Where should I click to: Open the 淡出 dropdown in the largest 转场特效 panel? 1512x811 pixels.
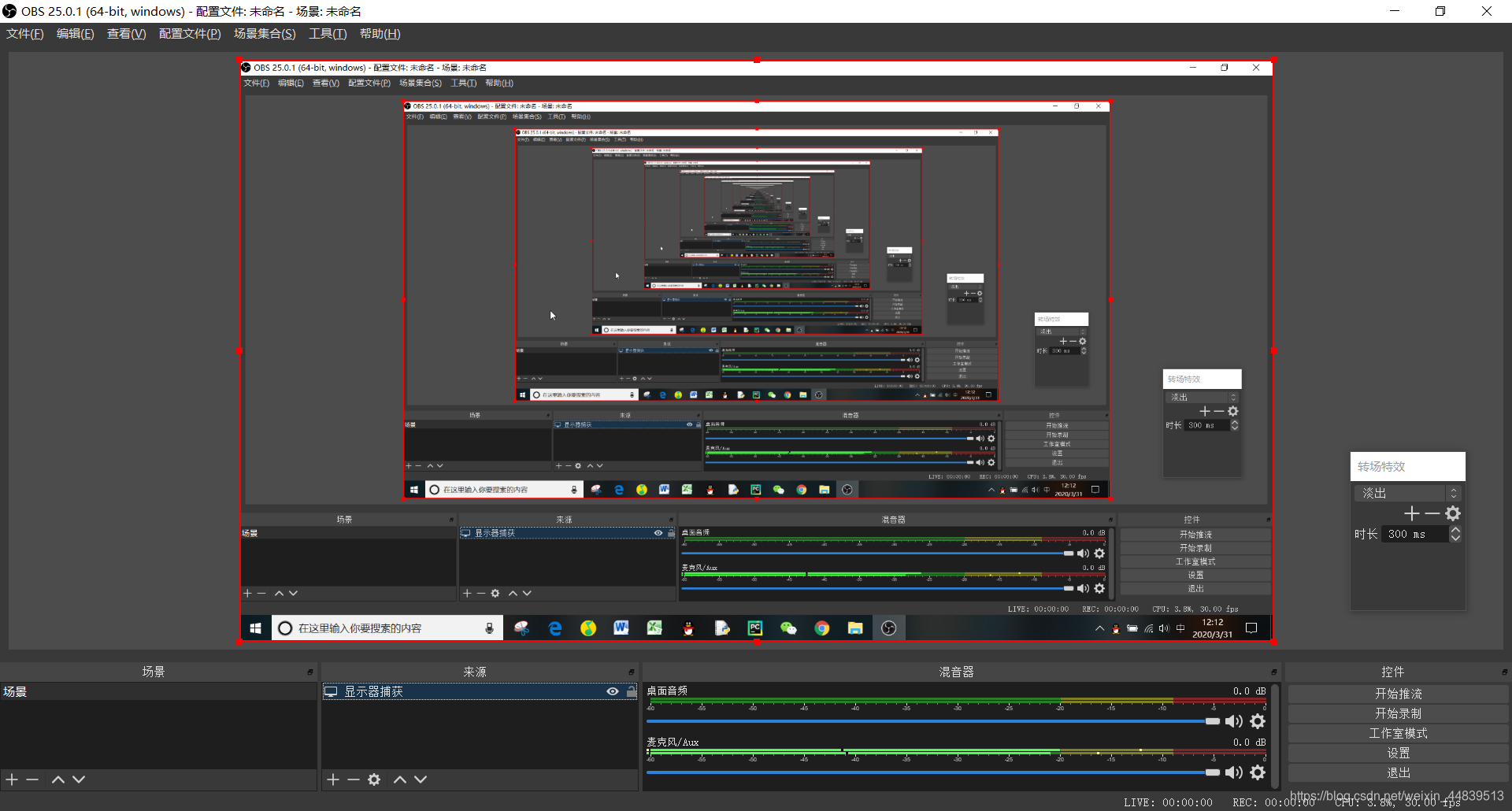(1407, 493)
